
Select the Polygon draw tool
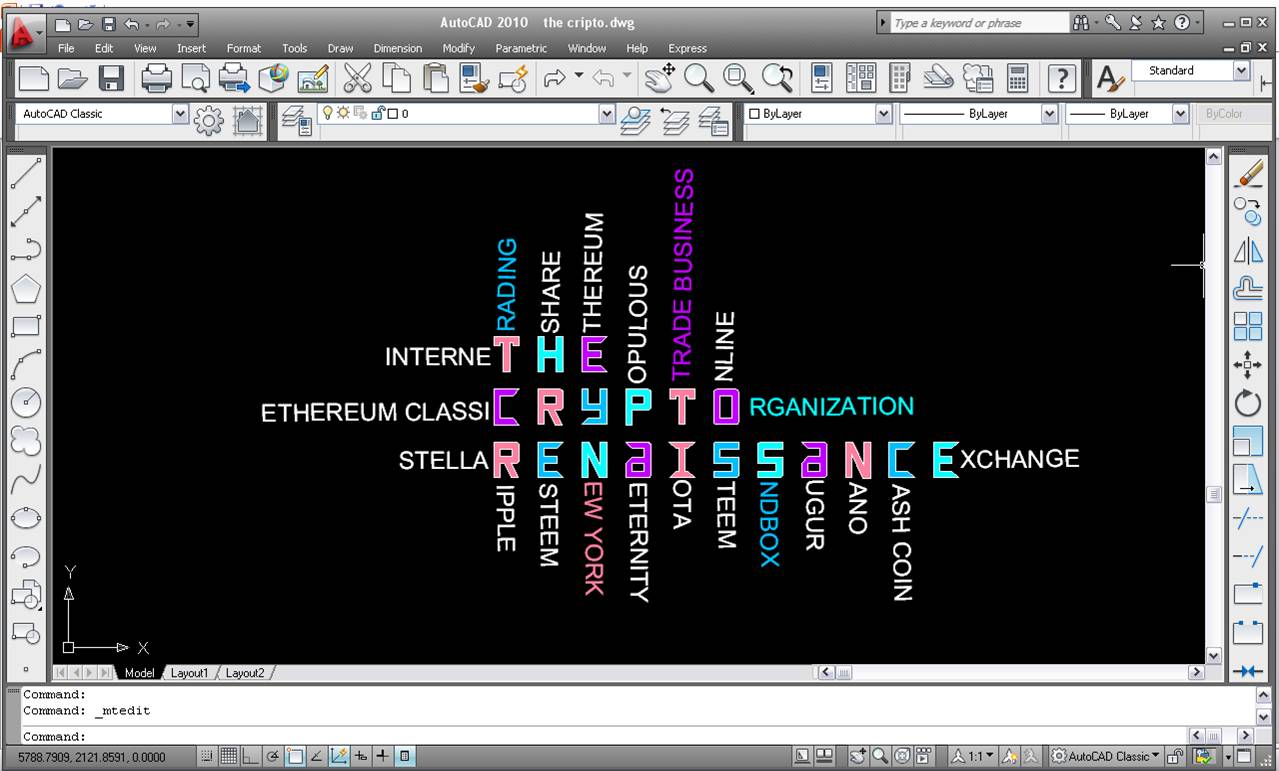[26, 290]
